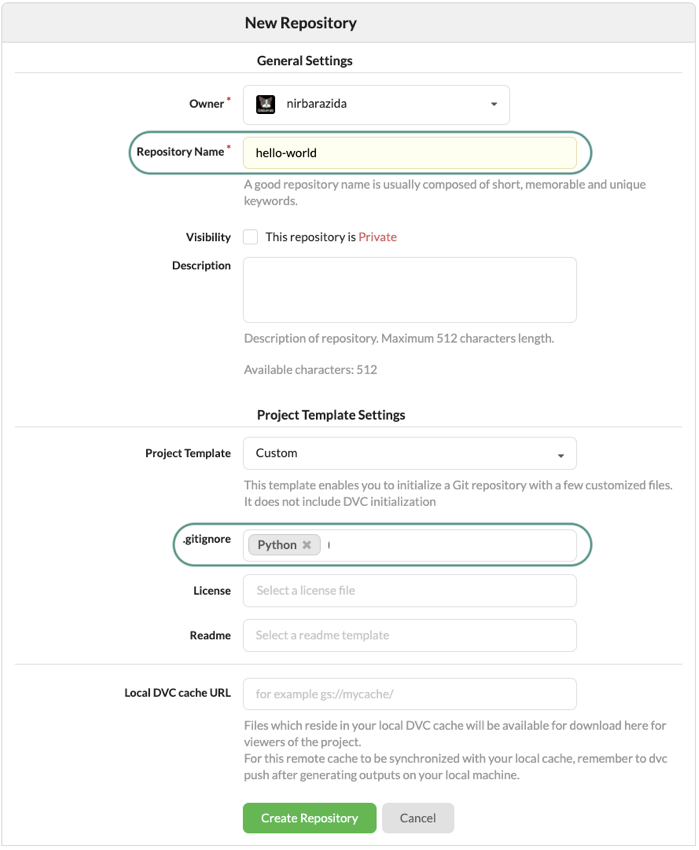Expand the Project Template dropdown set to Custom
Screen dimensions: 699x850
(x=409, y=453)
